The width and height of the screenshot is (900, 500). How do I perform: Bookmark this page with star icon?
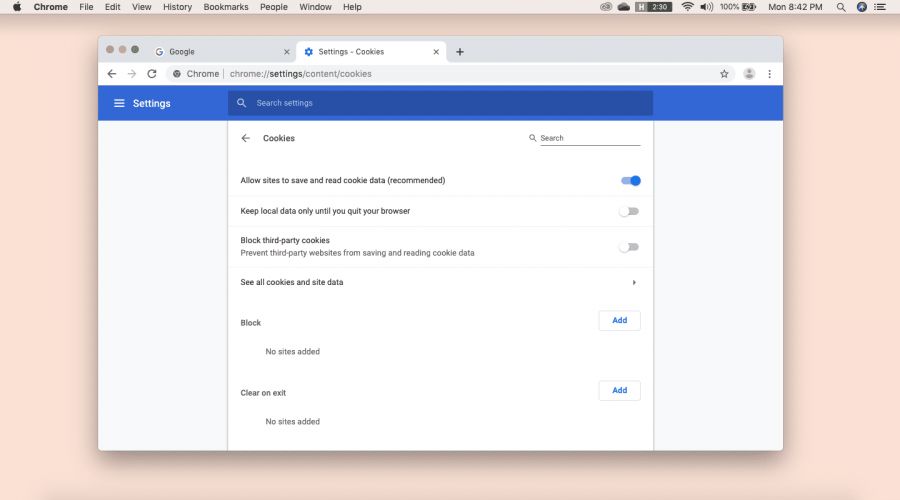[x=724, y=73]
